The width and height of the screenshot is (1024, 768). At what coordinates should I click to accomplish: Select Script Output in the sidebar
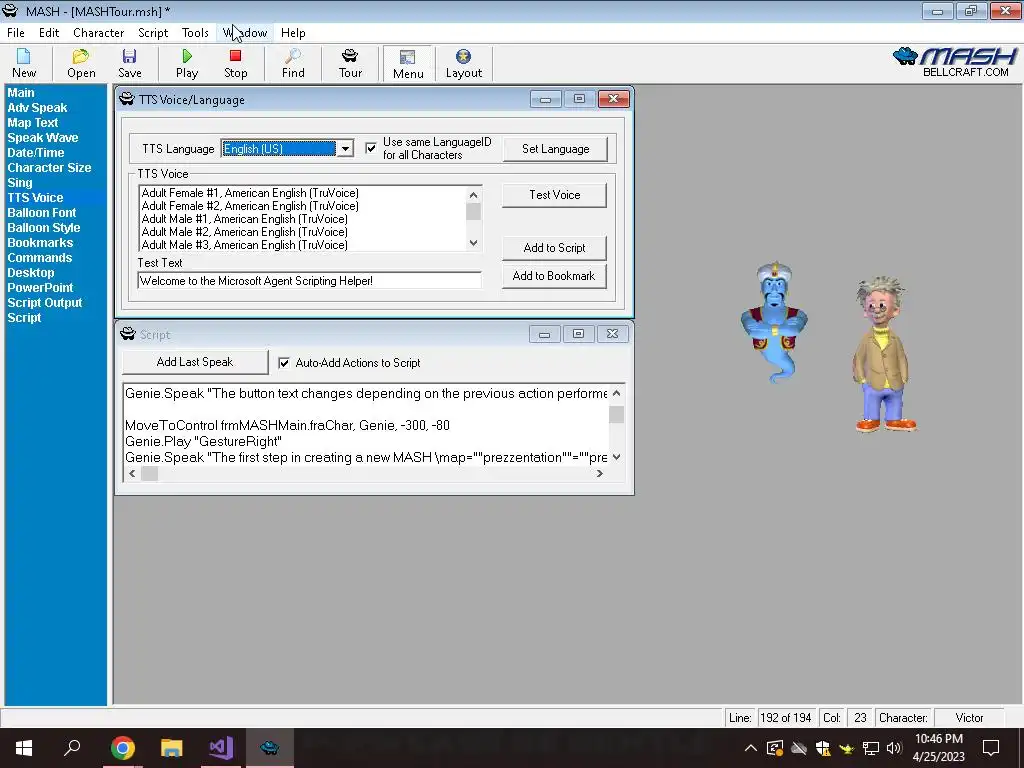(44, 303)
